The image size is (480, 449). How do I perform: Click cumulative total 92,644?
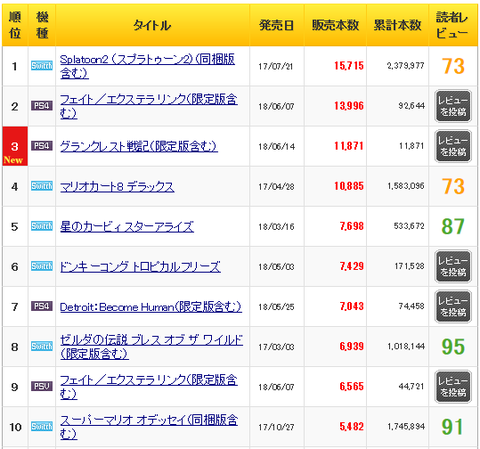[x=412, y=106]
